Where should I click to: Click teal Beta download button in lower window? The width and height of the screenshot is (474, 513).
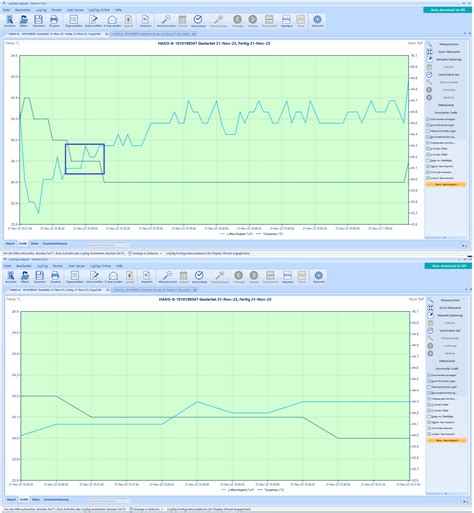(448, 266)
